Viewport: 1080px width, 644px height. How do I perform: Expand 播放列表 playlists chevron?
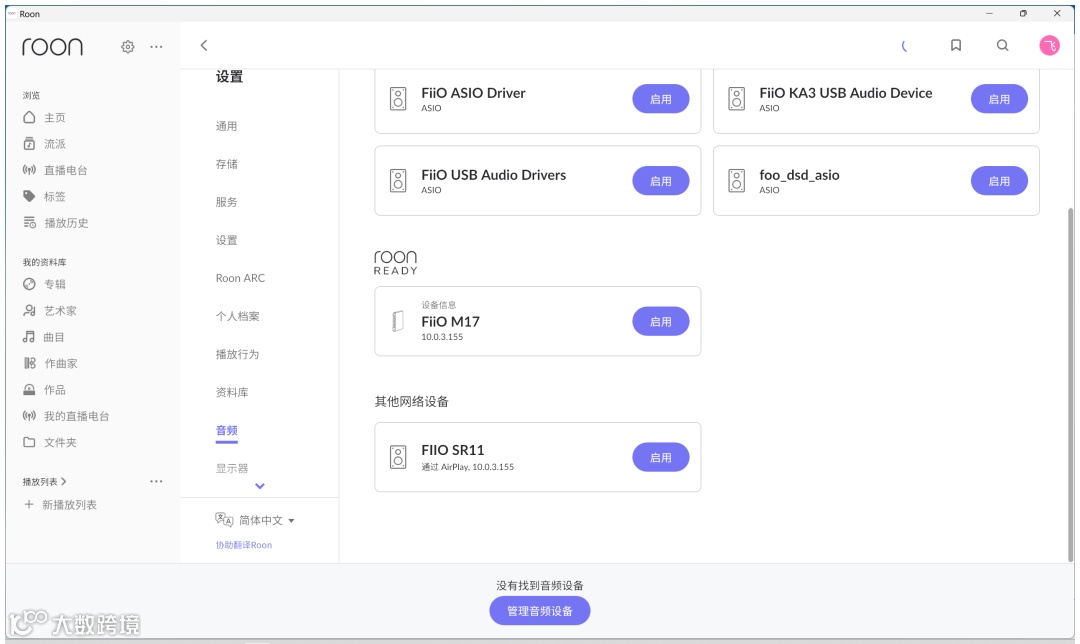point(63,481)
